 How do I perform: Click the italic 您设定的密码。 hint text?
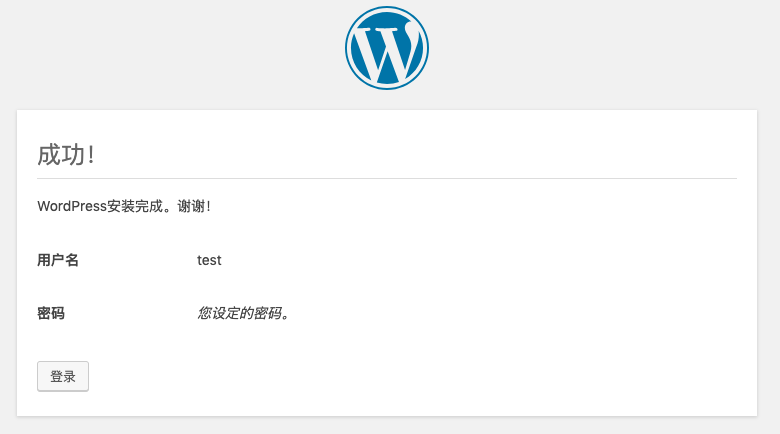click(x=243, y=313)
